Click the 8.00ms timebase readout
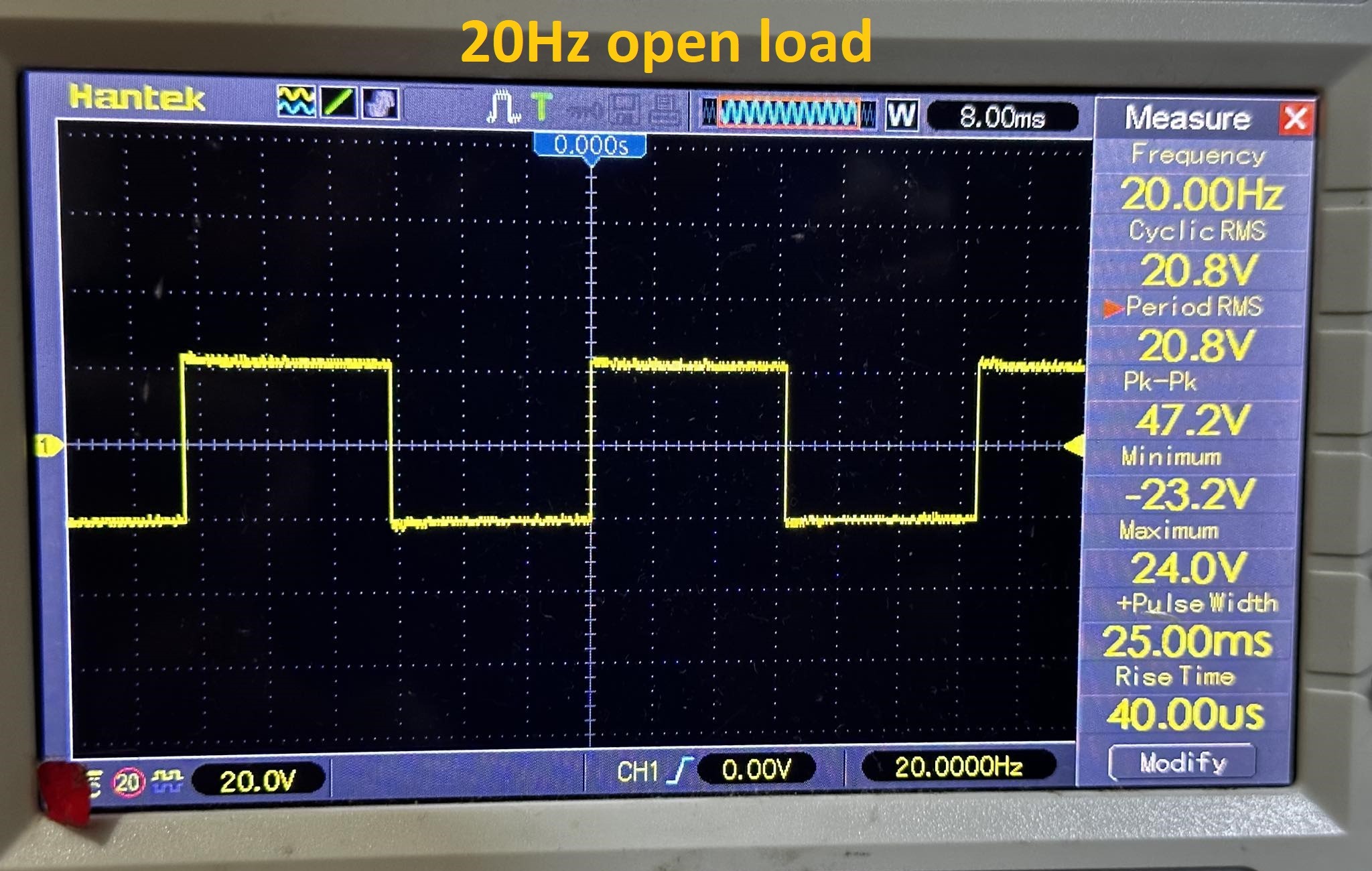This screenshot has width=1372, height=871. (x=1002, y=118)
